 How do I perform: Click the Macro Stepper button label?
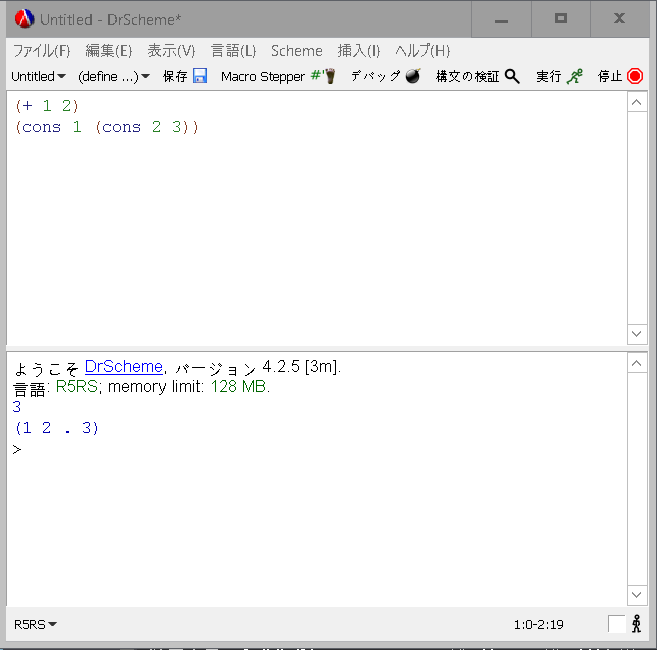263,77
